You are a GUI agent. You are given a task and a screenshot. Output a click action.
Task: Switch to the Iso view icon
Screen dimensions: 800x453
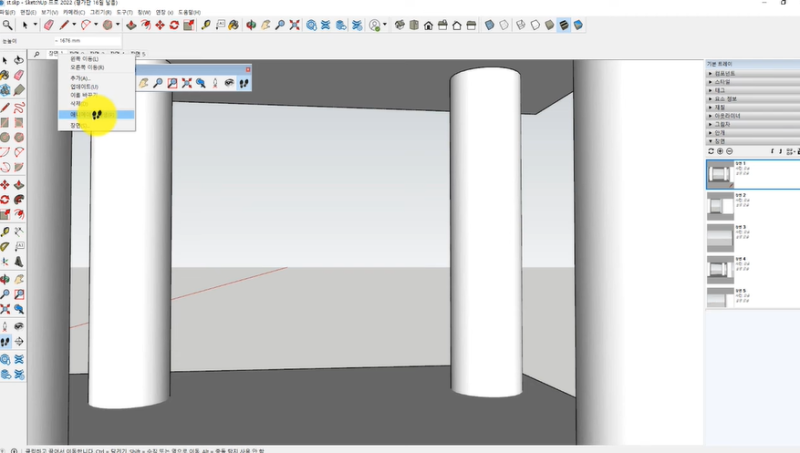pyautogui.click(x=399, y=25)
